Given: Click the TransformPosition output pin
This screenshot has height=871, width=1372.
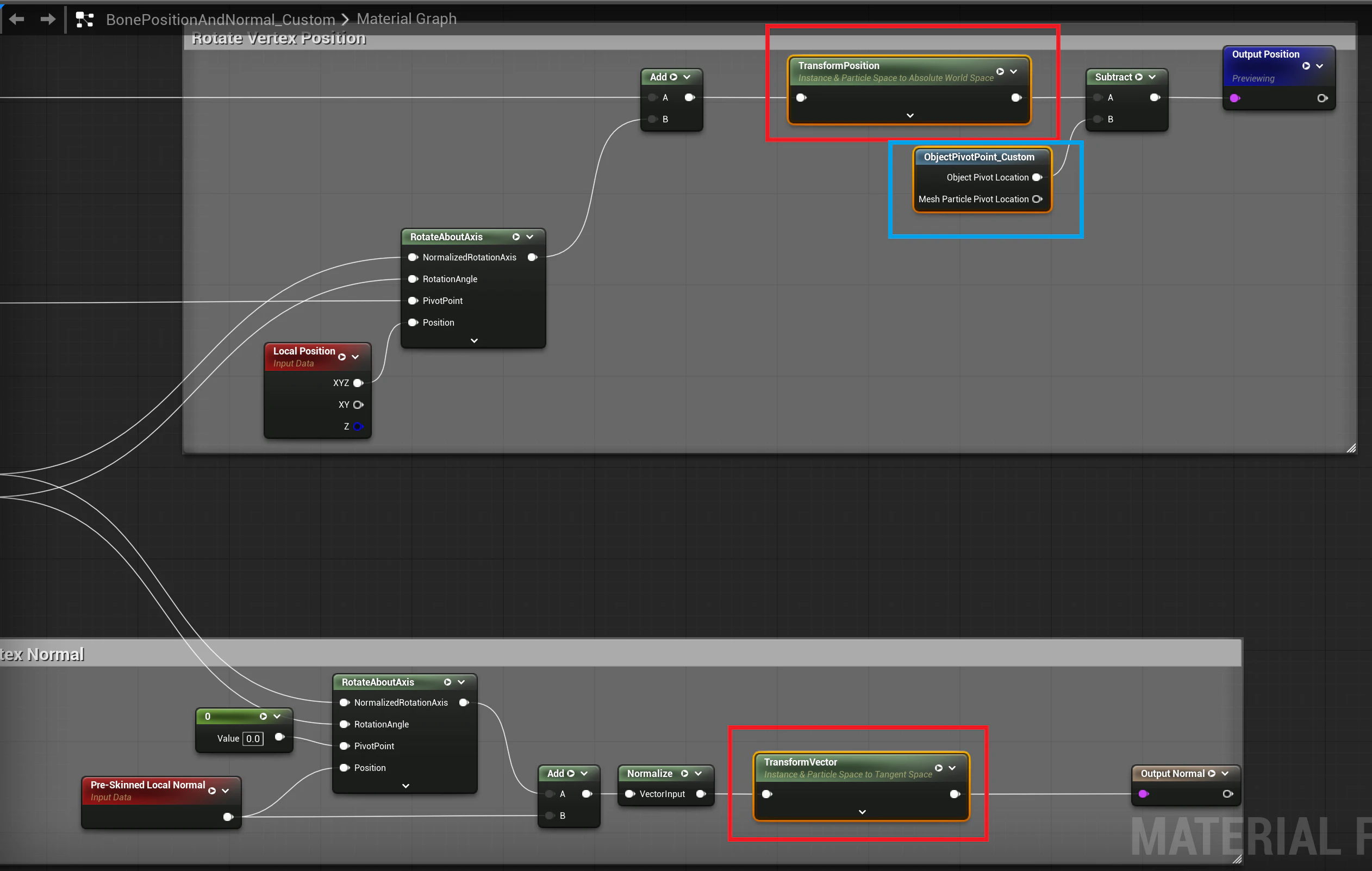Looking at the screenshot, I should (x=1016, y=97).
